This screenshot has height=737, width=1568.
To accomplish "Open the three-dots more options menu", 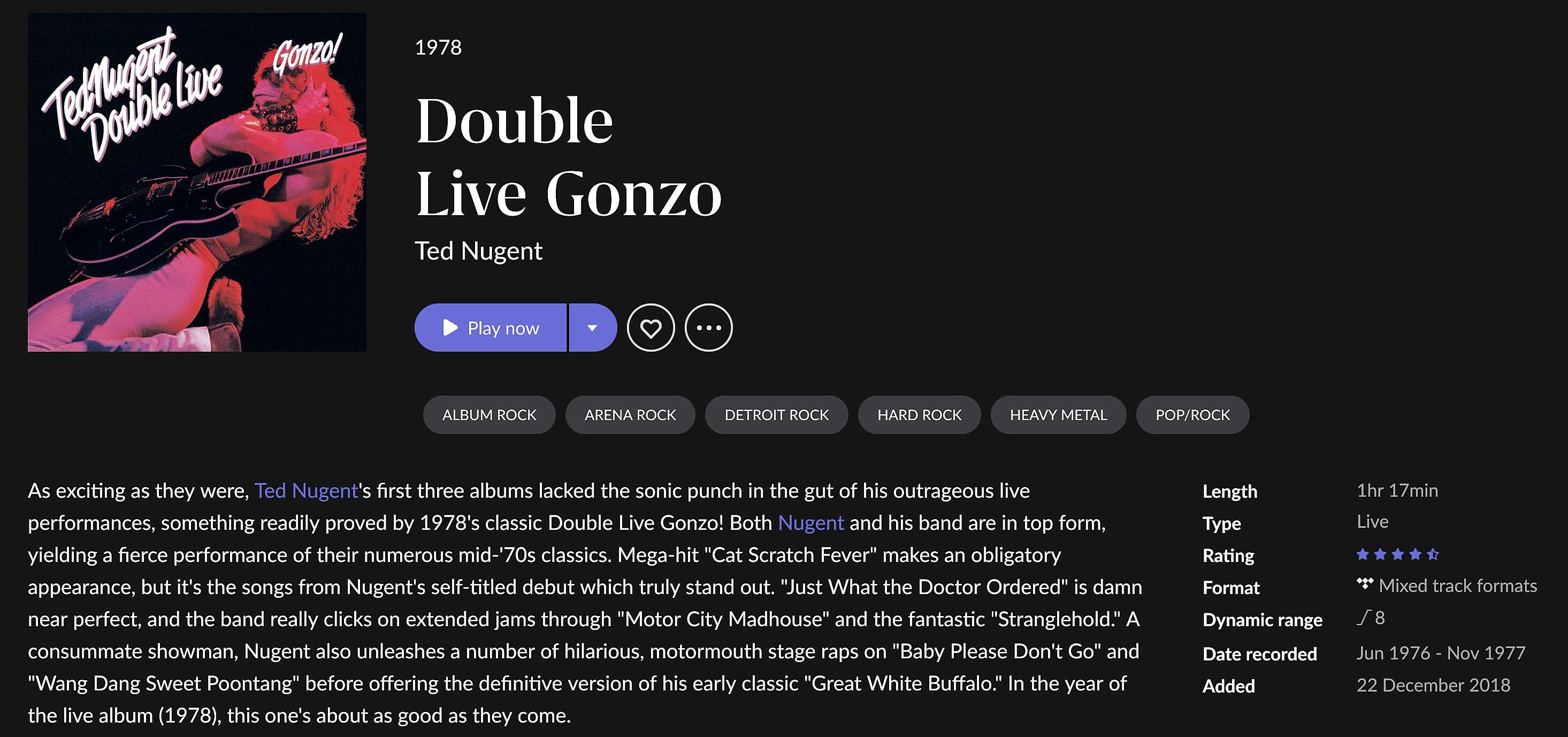I will (708, 328).
